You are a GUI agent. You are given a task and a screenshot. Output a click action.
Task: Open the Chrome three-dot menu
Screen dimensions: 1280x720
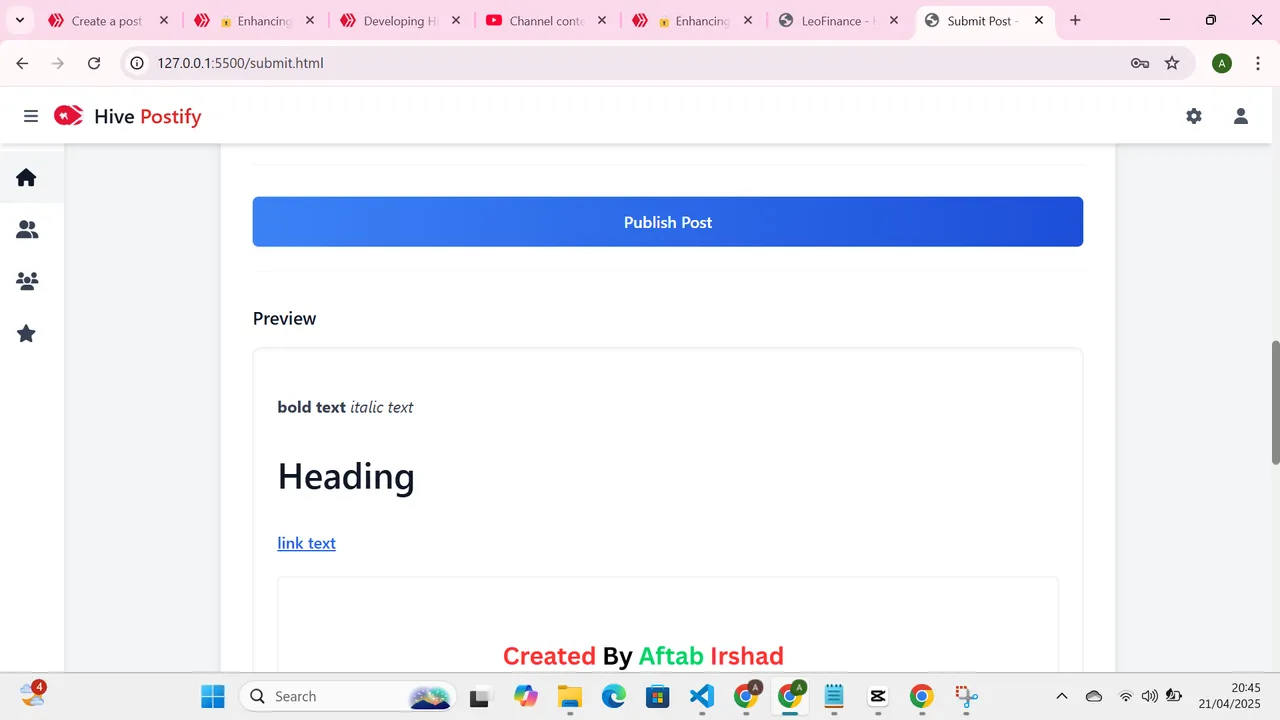[x=1257, y=63]
